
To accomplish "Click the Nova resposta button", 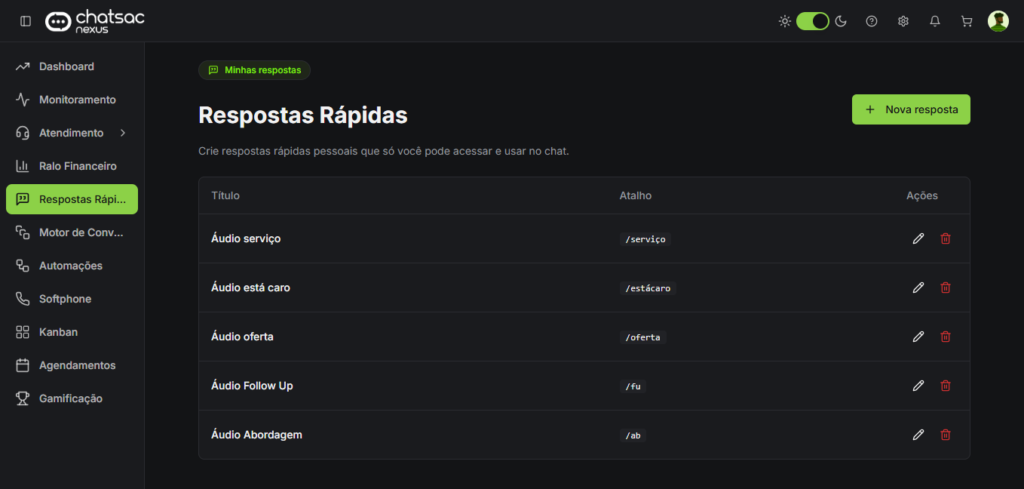I will [911, 110].
